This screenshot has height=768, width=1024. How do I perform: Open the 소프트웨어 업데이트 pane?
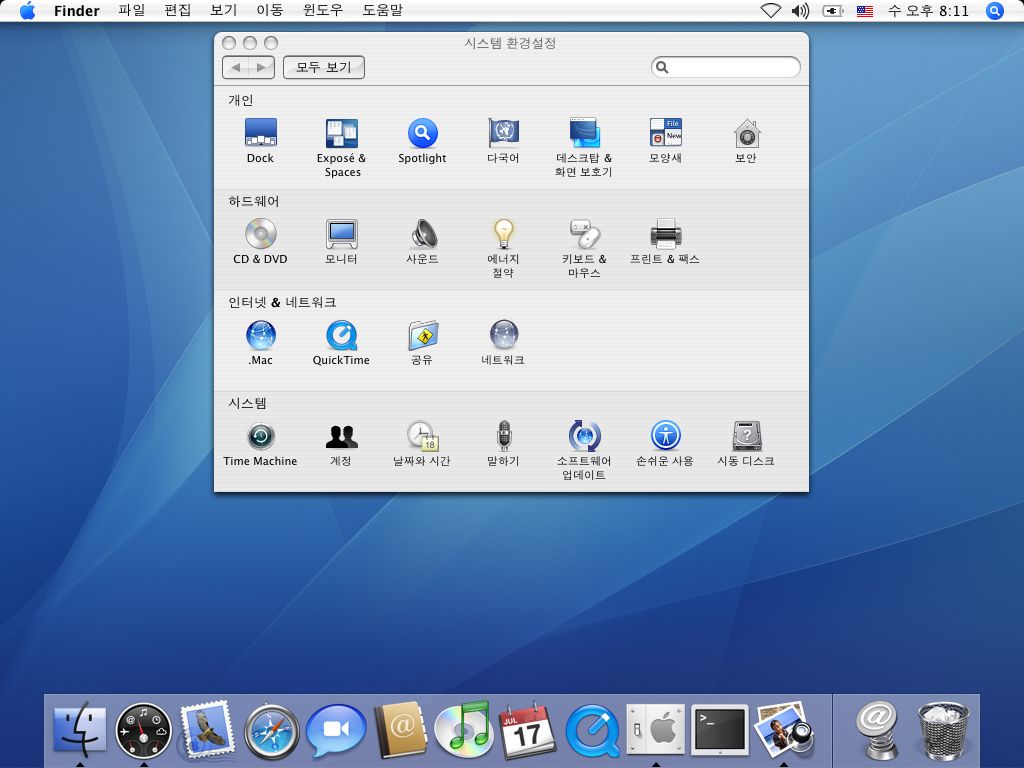(x=584, y=437)
